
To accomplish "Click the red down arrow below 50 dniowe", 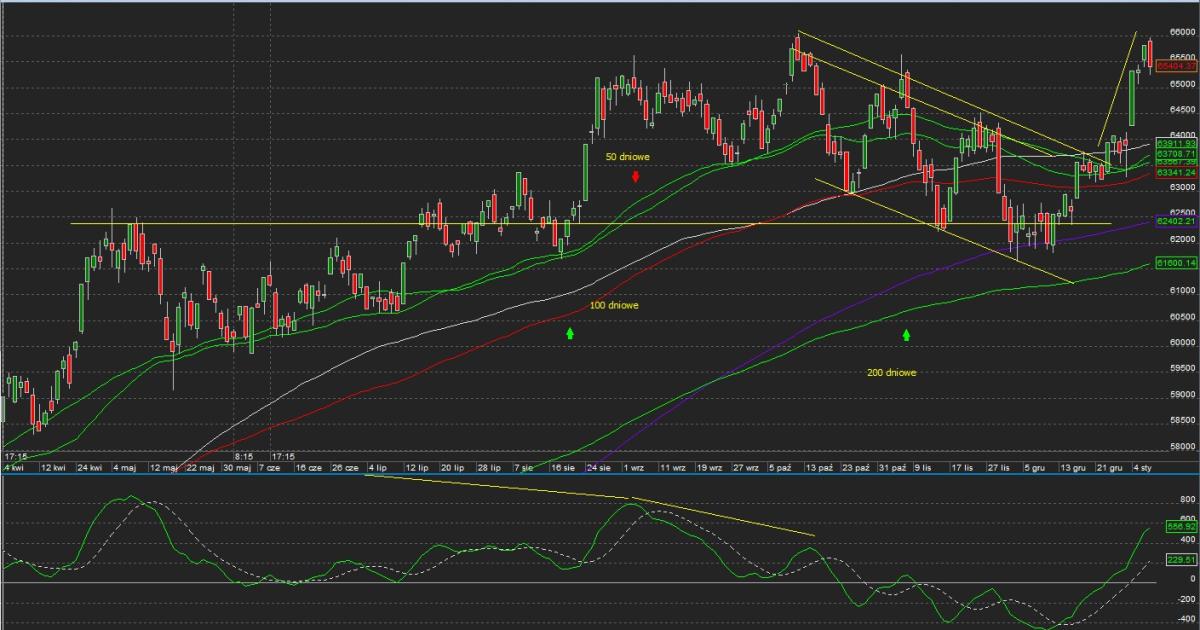I will pyautogui.click(x=635, y=177).
